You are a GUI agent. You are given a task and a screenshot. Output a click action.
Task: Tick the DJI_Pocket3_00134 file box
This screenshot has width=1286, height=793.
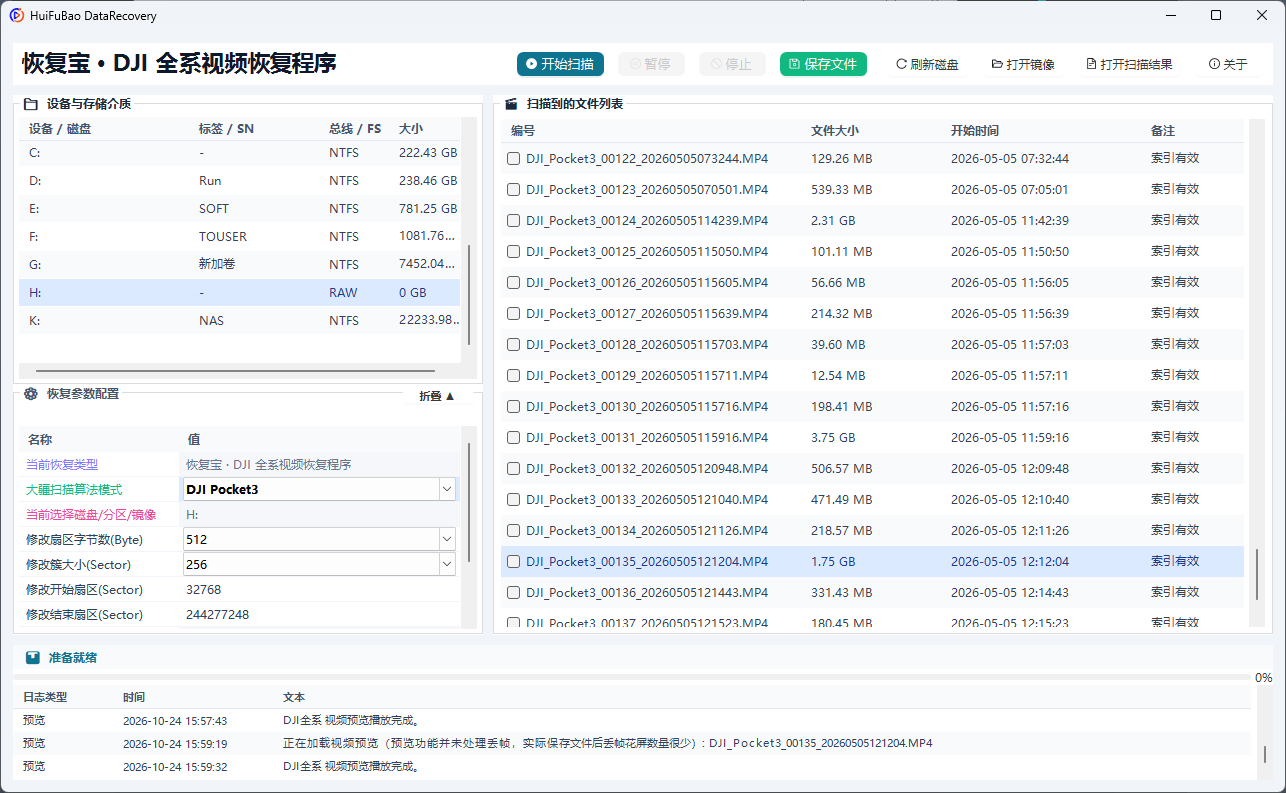click(513, 530)
